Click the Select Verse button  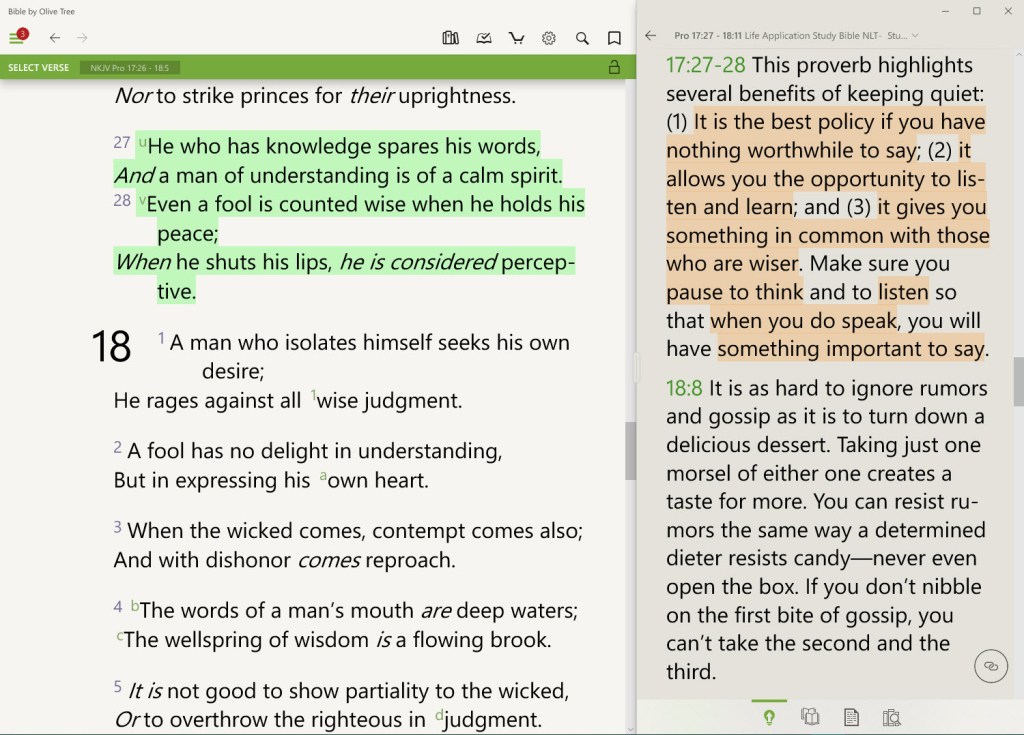coord(39,68)
